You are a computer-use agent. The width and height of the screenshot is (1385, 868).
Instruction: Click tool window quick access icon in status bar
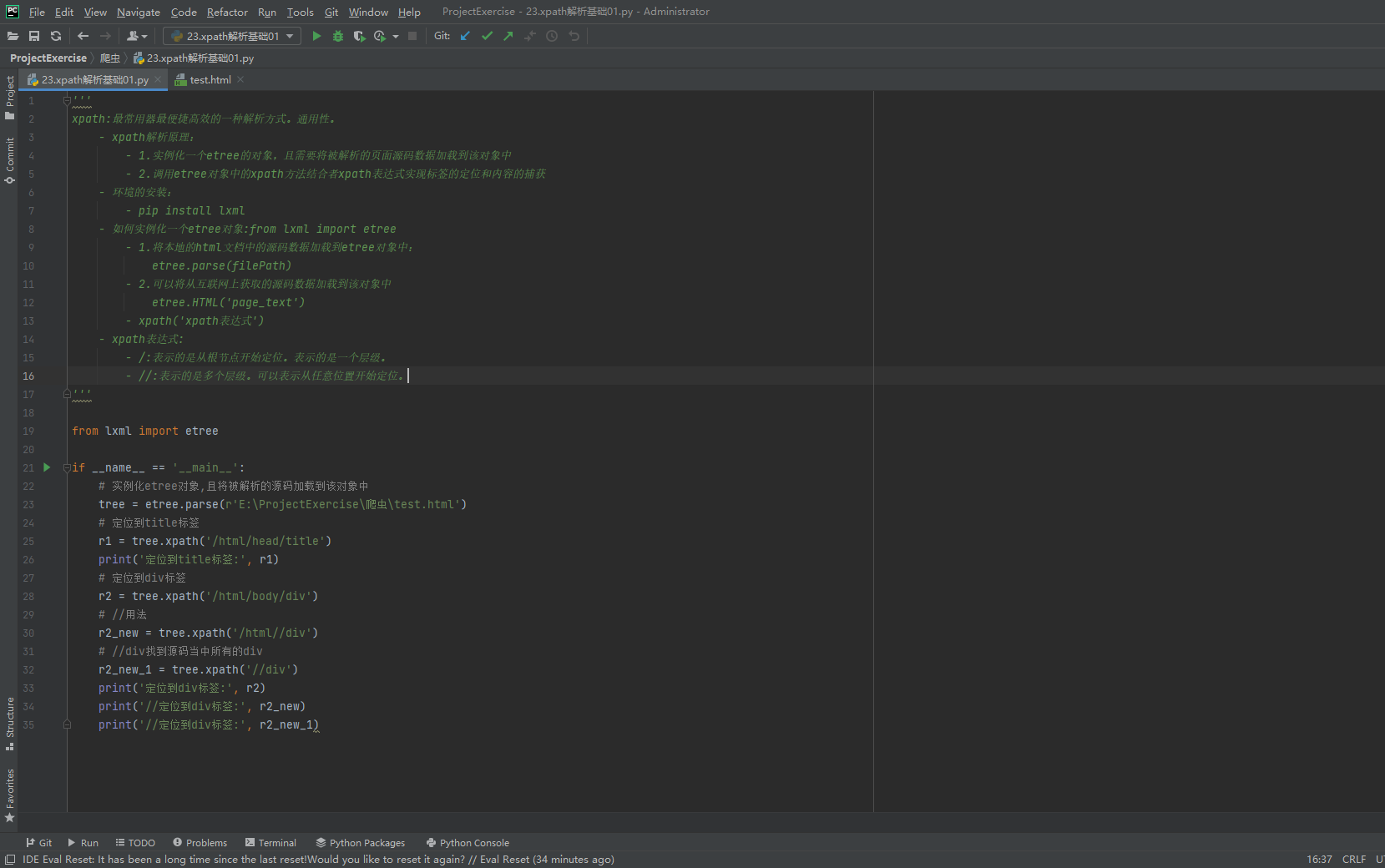(10, 860)
